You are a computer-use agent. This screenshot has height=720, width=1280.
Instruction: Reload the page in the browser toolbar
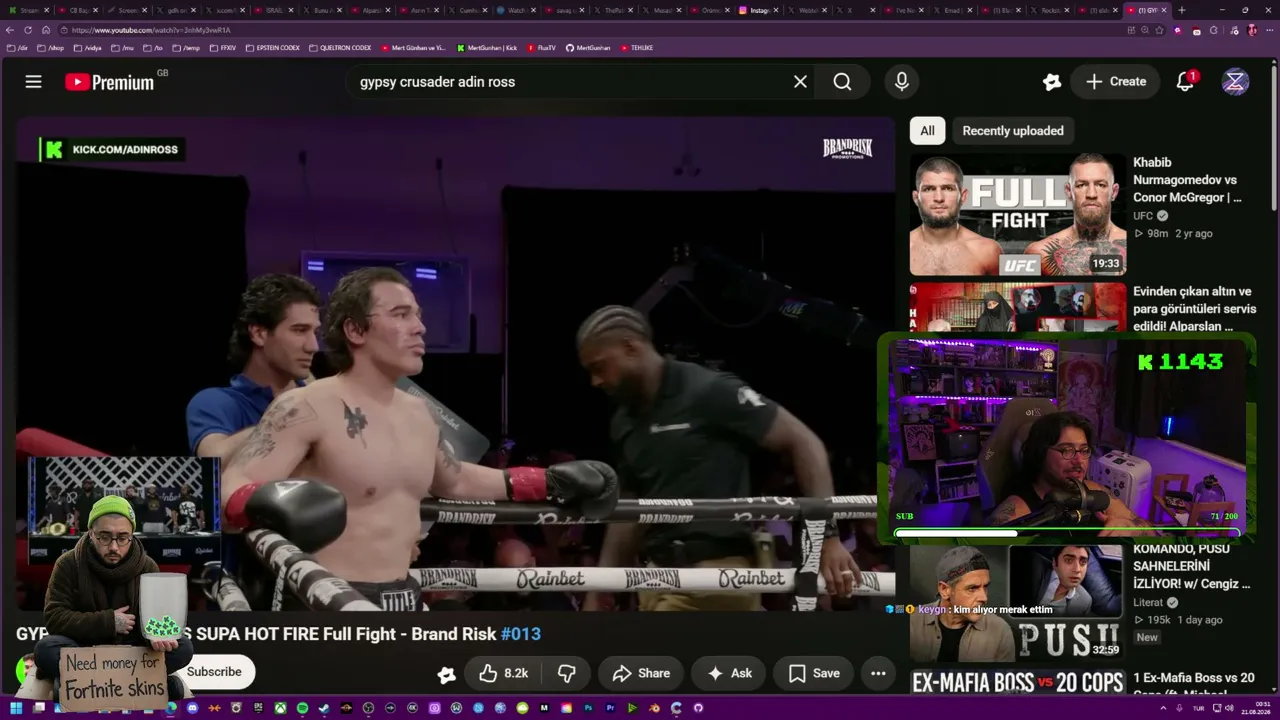[28, 30]
